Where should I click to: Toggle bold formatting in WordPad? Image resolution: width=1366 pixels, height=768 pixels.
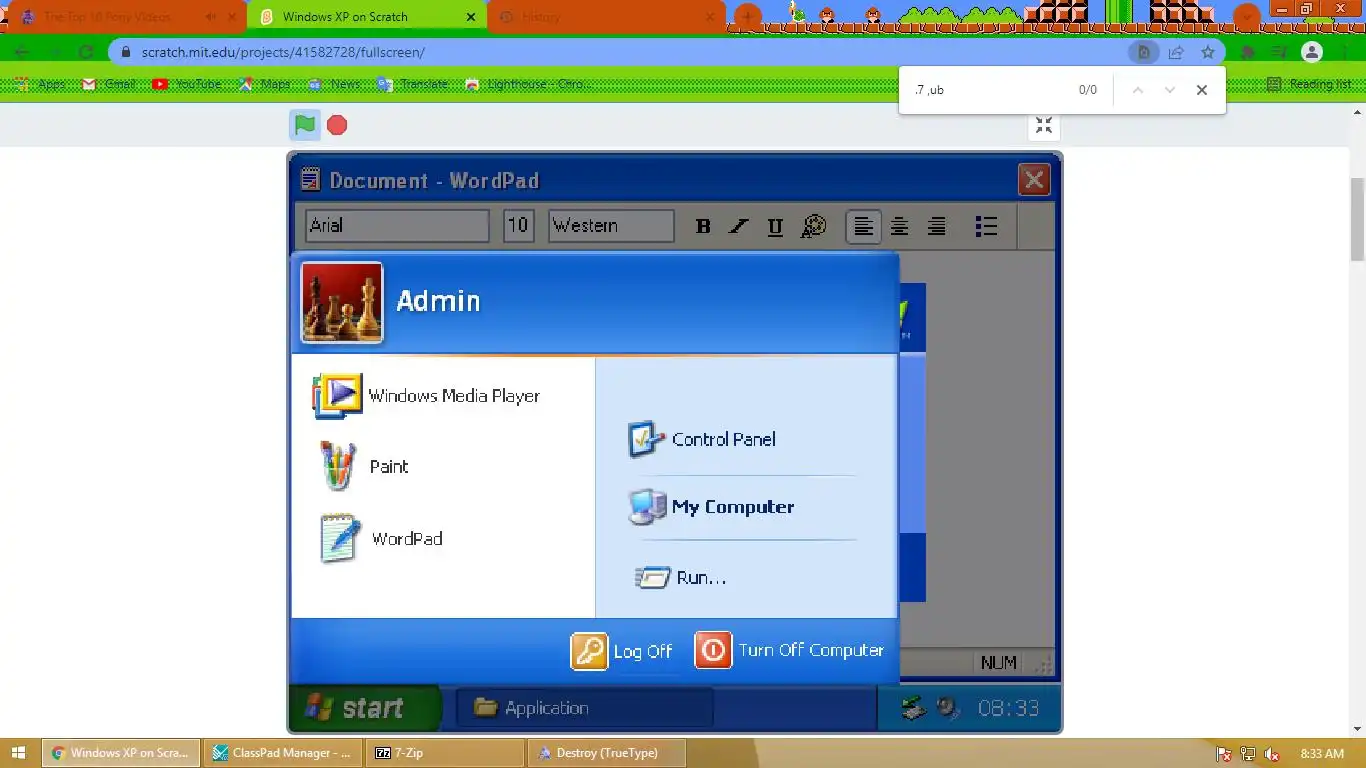(703, 226)
